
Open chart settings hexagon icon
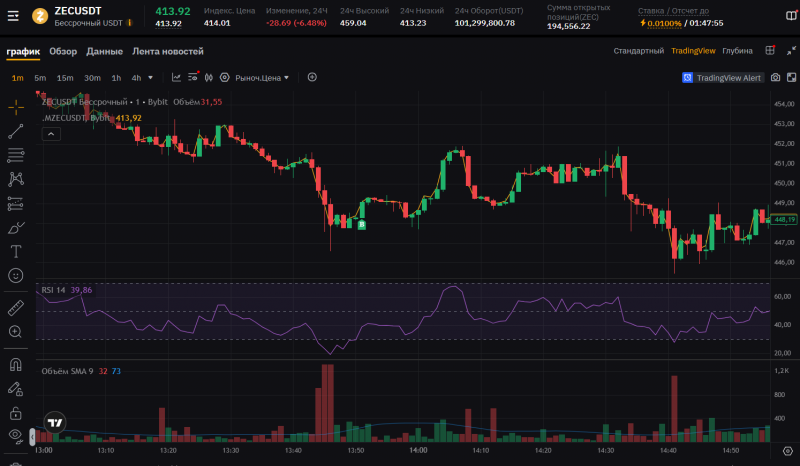tap(224, 78)
